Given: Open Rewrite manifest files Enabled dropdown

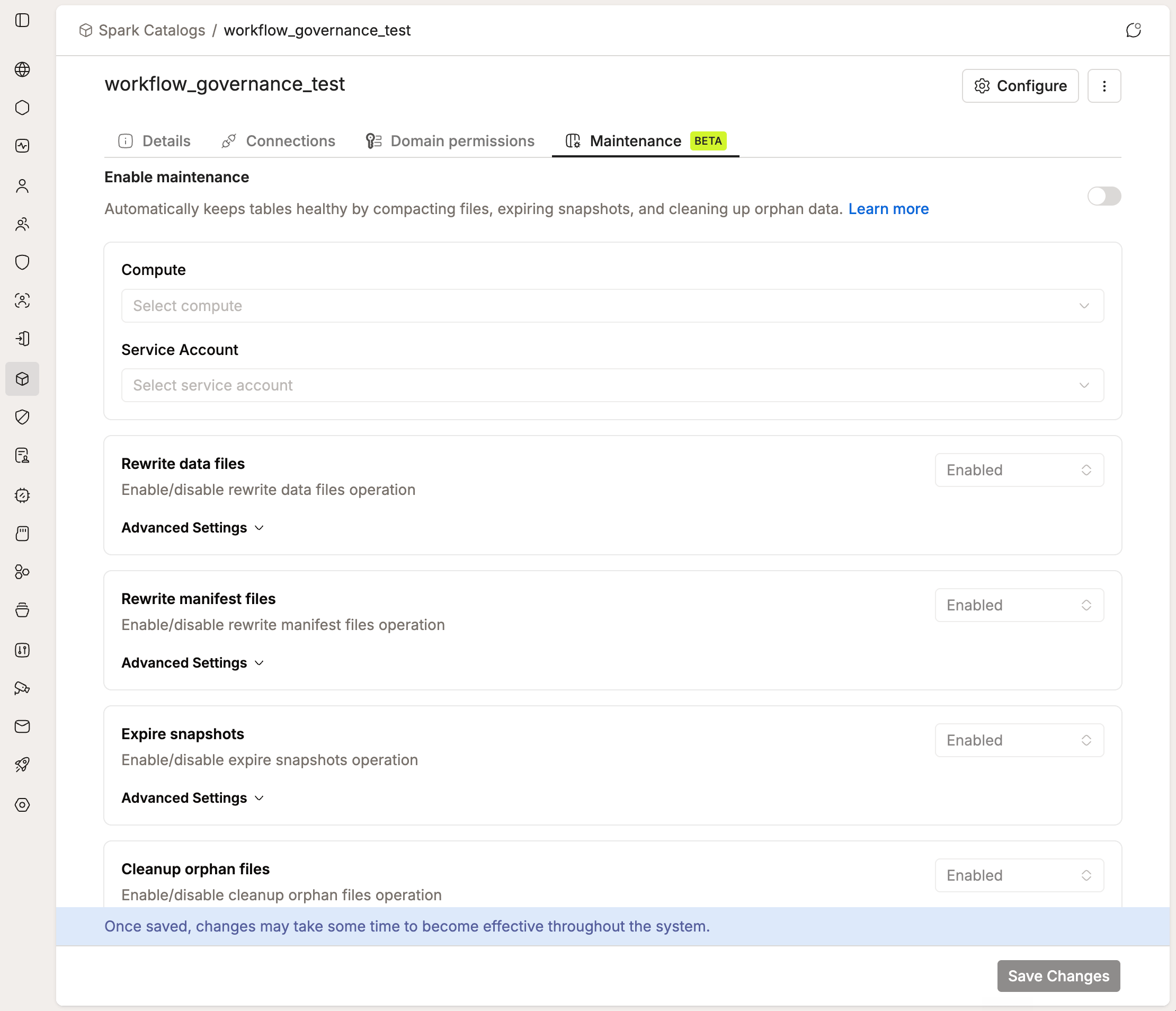Looking at the screenshot, I should point(1019,605).
